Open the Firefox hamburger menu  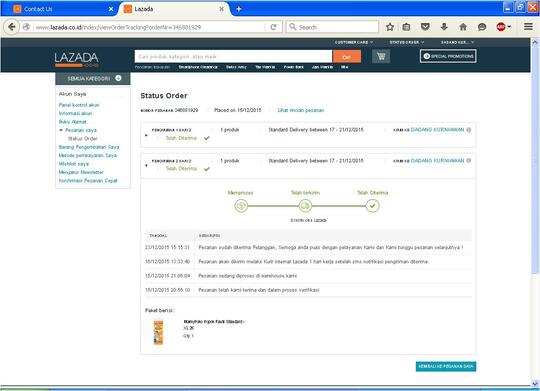(528, 27)
